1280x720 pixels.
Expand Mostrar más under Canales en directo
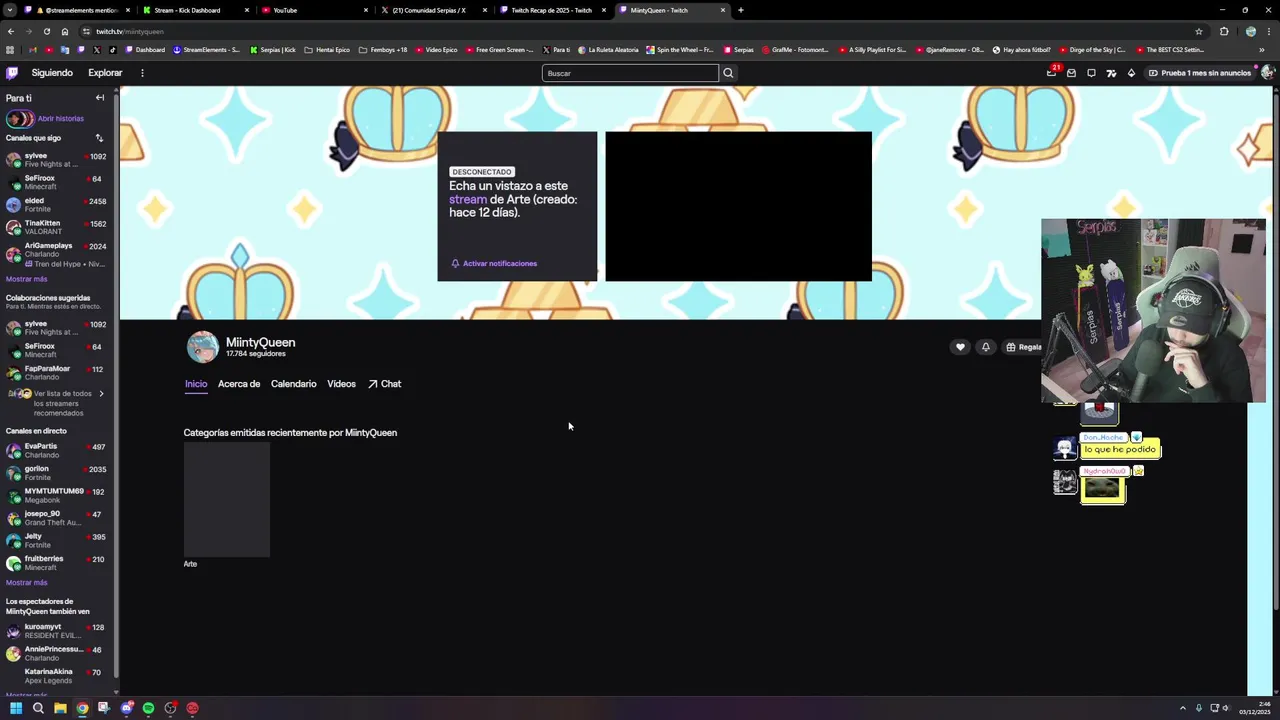(26, 582)
